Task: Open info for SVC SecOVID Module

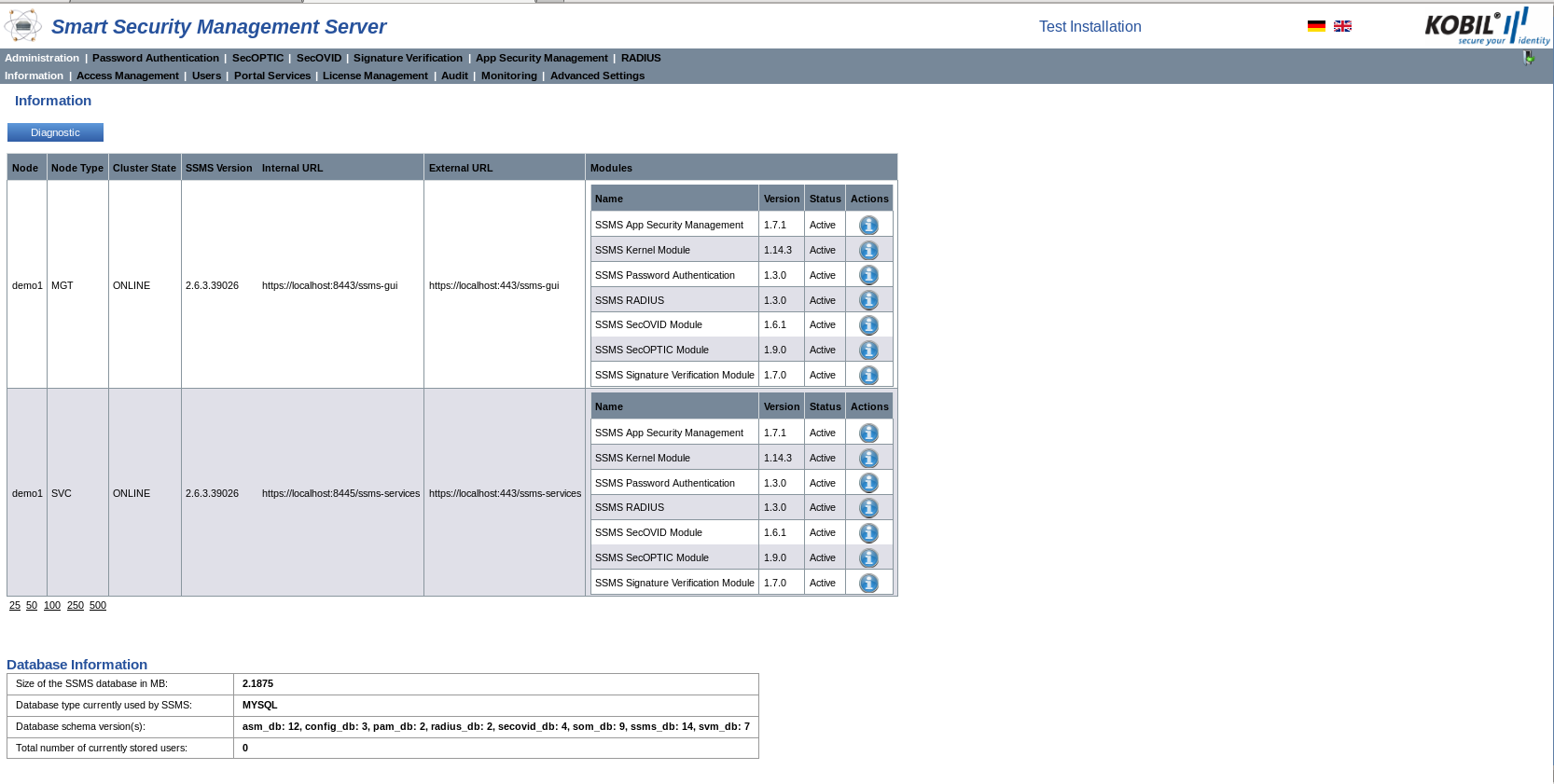Action: (x=868, y=533)
